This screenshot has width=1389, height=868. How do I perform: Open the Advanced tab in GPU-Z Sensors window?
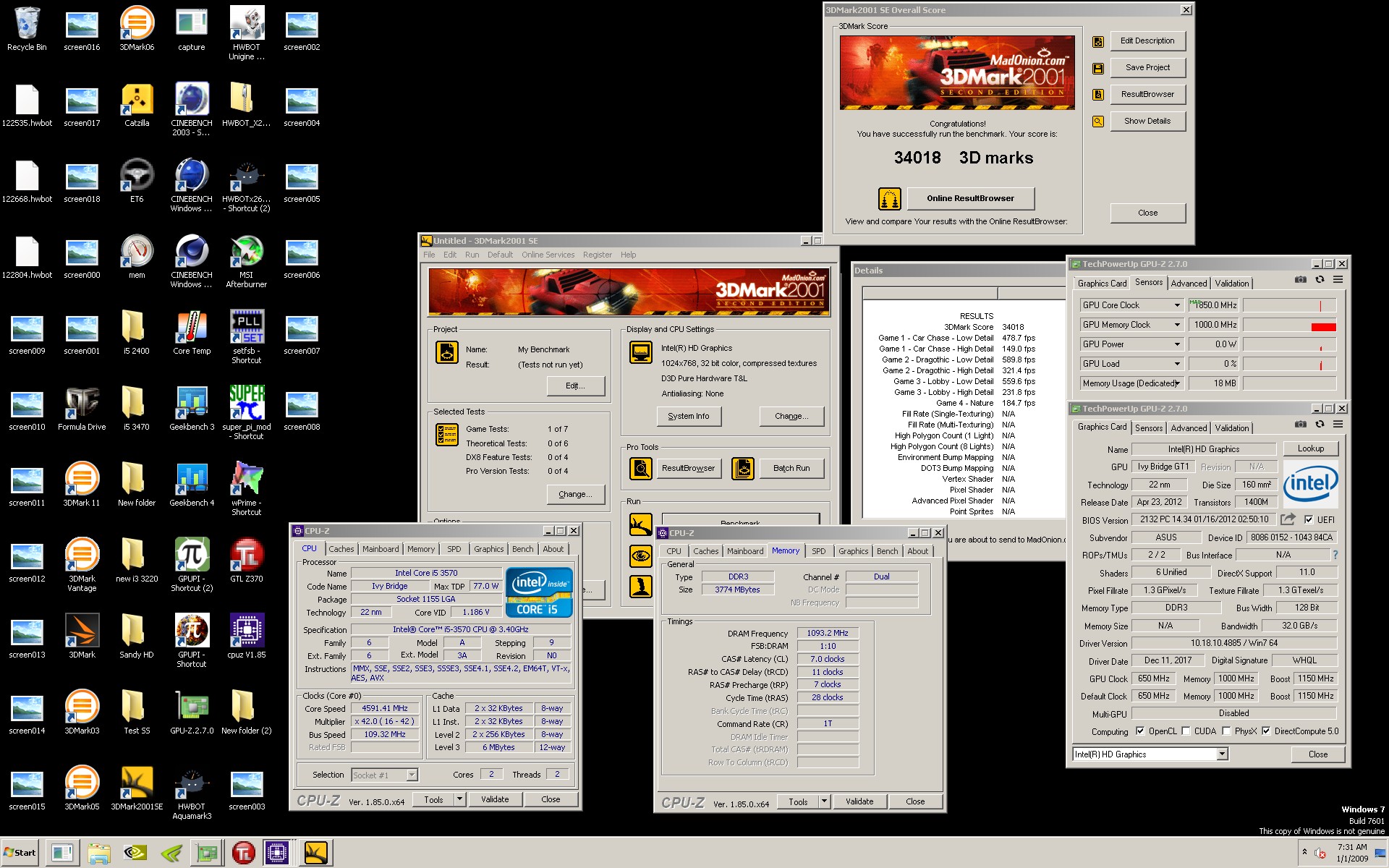click(x=1189, y=284)
